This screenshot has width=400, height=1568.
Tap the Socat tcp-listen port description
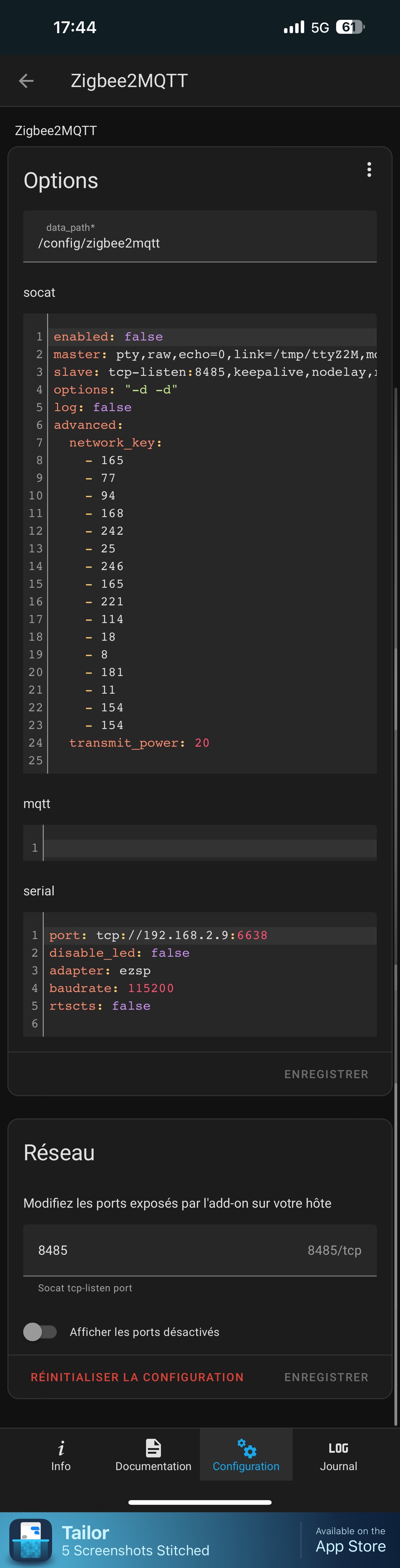(x=85, y=1288)
